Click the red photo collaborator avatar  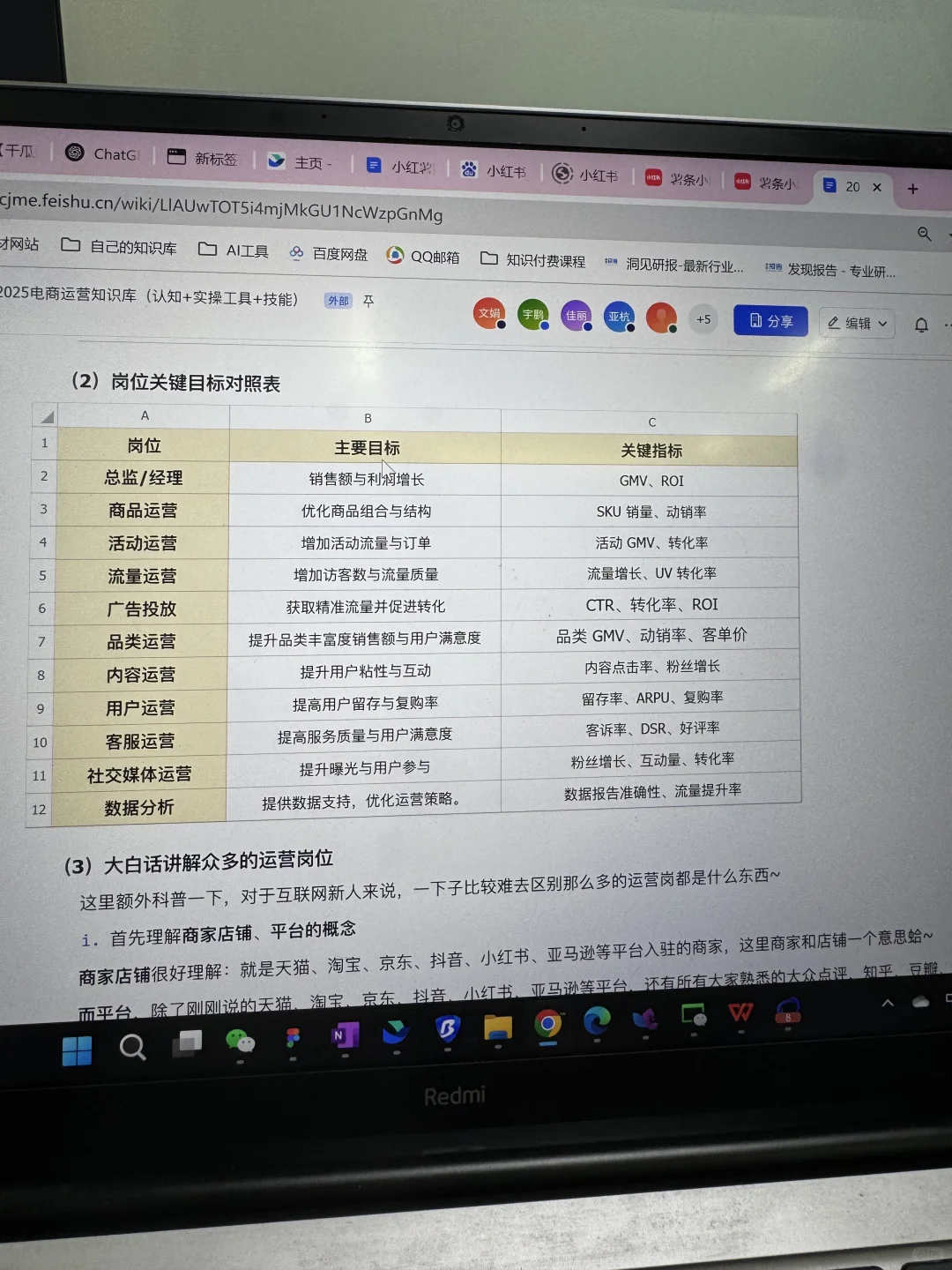[x=661, y=317]
